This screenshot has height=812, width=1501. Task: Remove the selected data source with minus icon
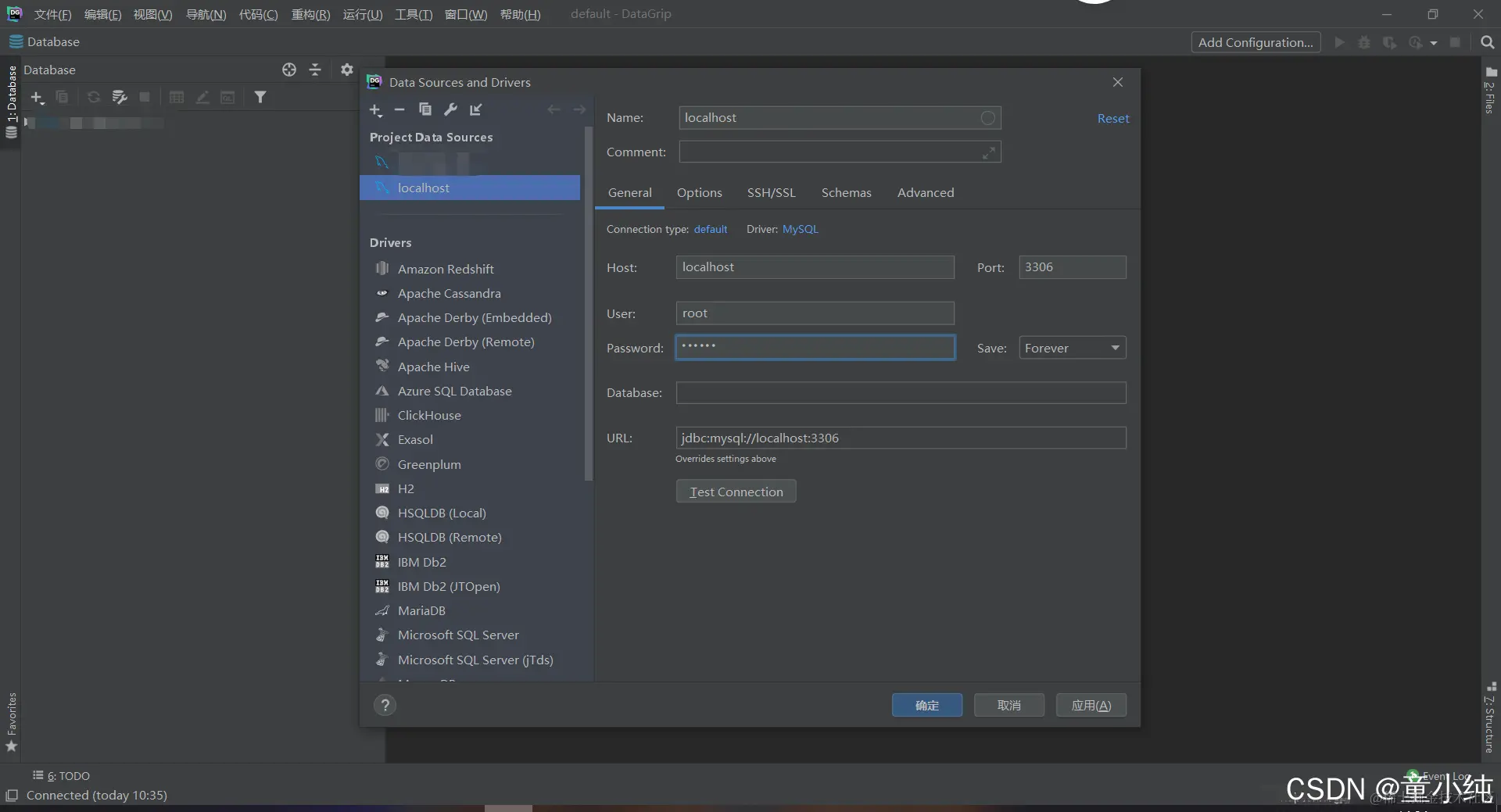pyautogui.click(x=399, y=110)
